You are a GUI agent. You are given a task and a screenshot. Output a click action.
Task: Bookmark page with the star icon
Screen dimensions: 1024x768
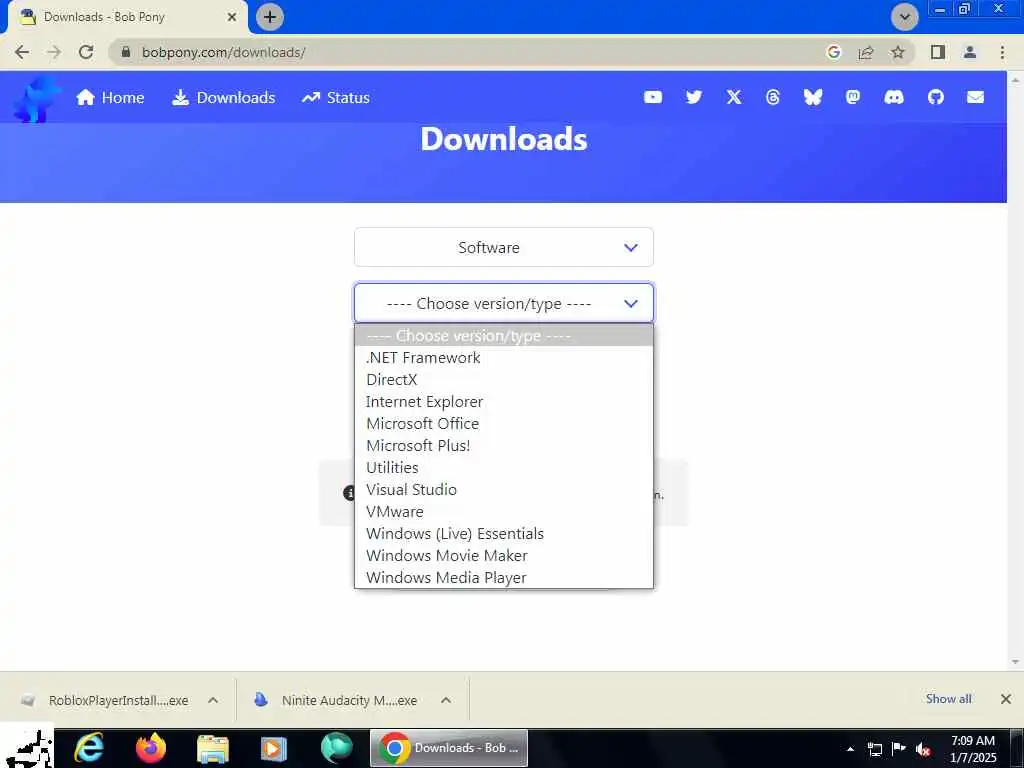(x=898, y=52)
